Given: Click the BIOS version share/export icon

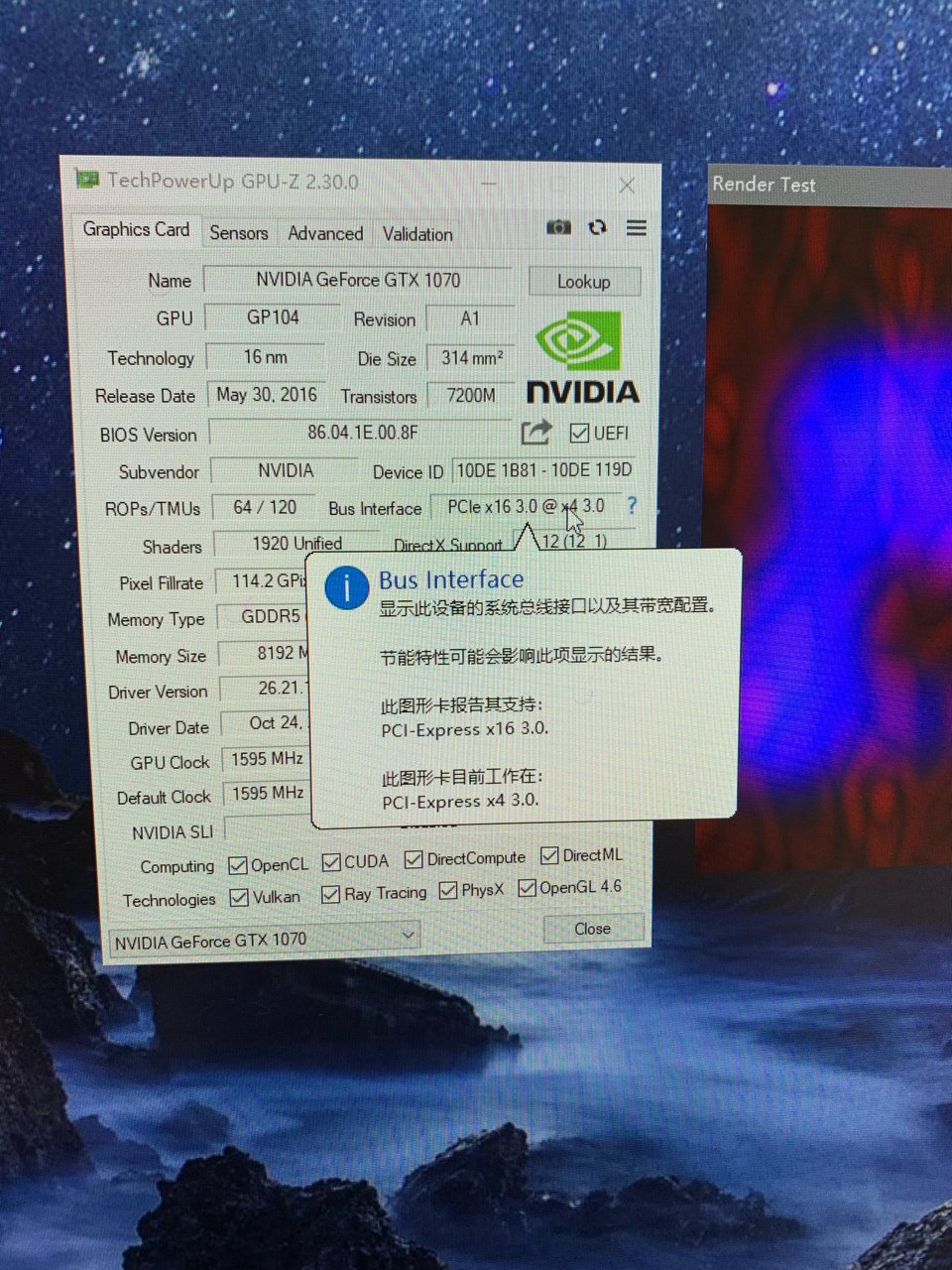Looking at the screenshot, I should point(535,432).
